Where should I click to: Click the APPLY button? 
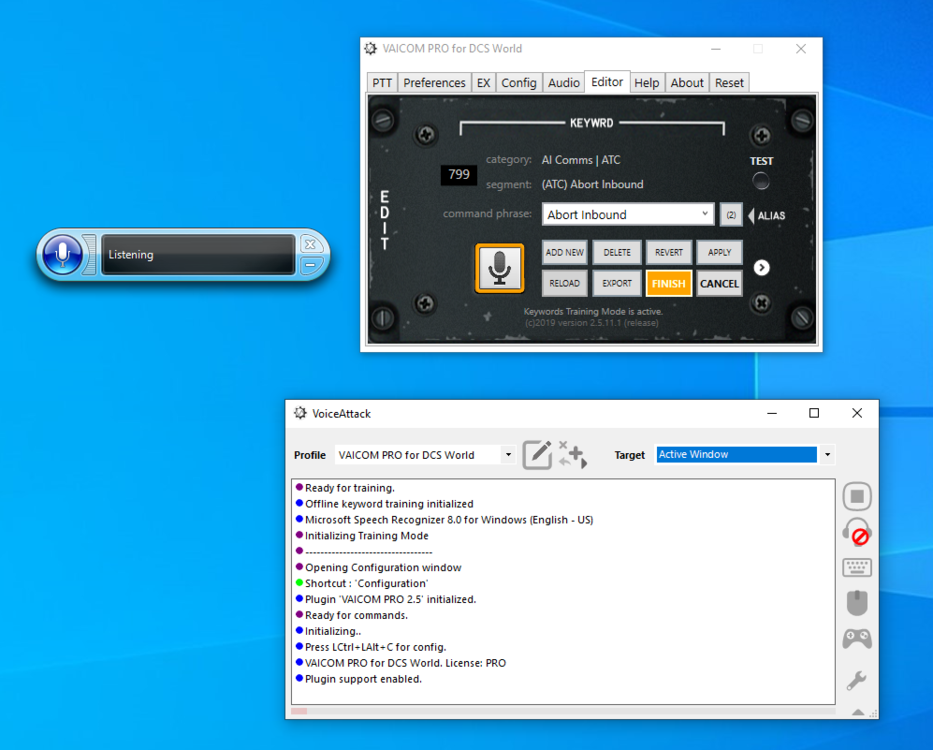(x=719, y=252)
